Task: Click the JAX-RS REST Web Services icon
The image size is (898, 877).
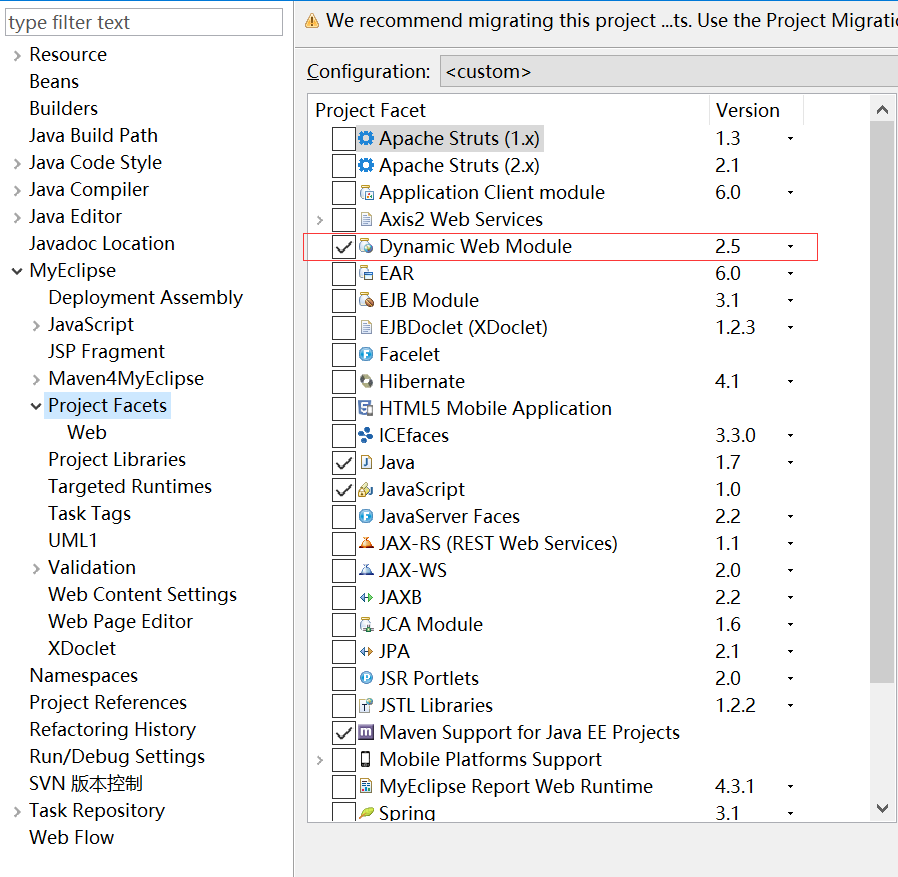Action: point(366,544)
